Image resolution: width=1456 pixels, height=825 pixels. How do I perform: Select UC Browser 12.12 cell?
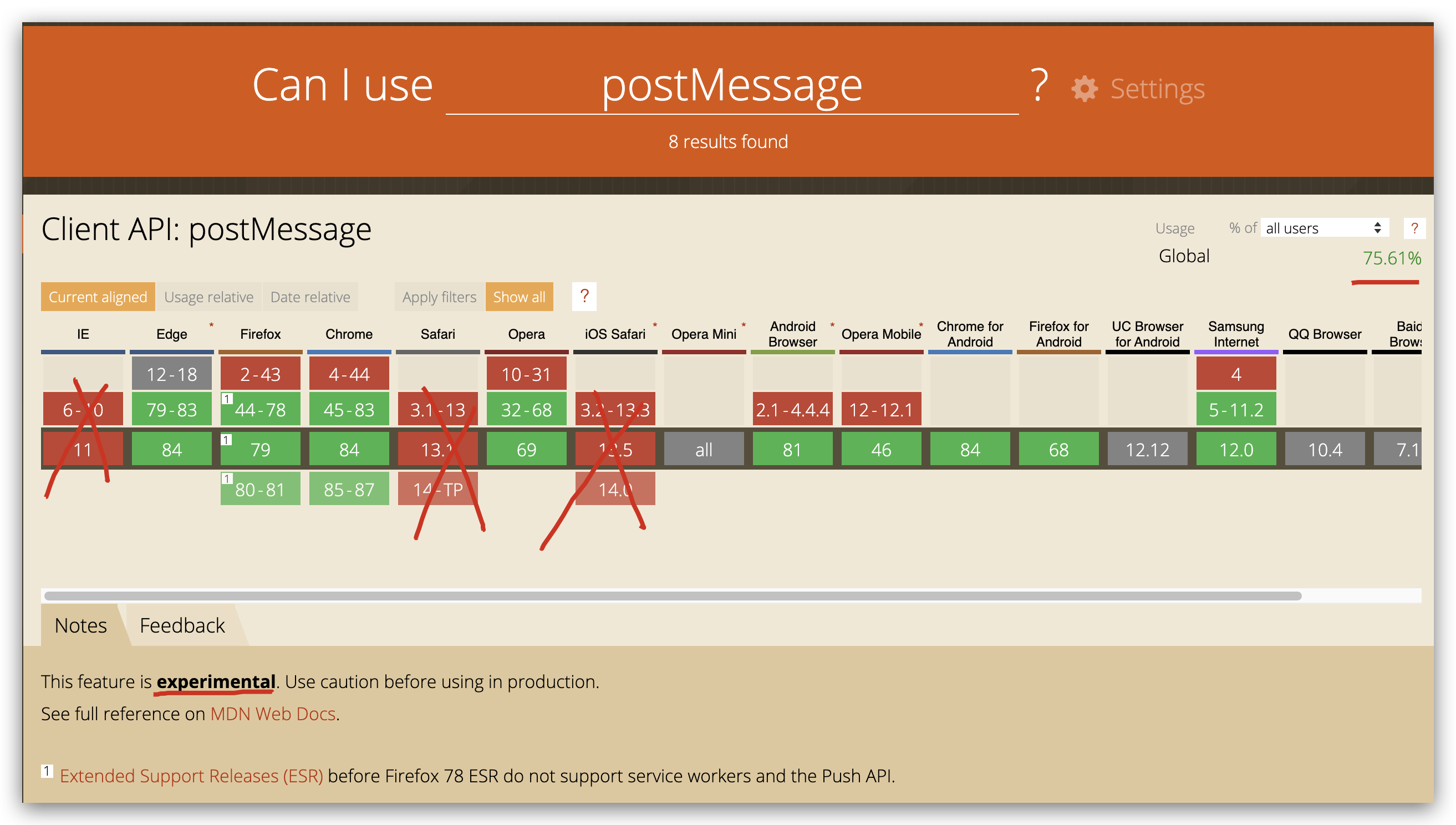click(1147, 449)
